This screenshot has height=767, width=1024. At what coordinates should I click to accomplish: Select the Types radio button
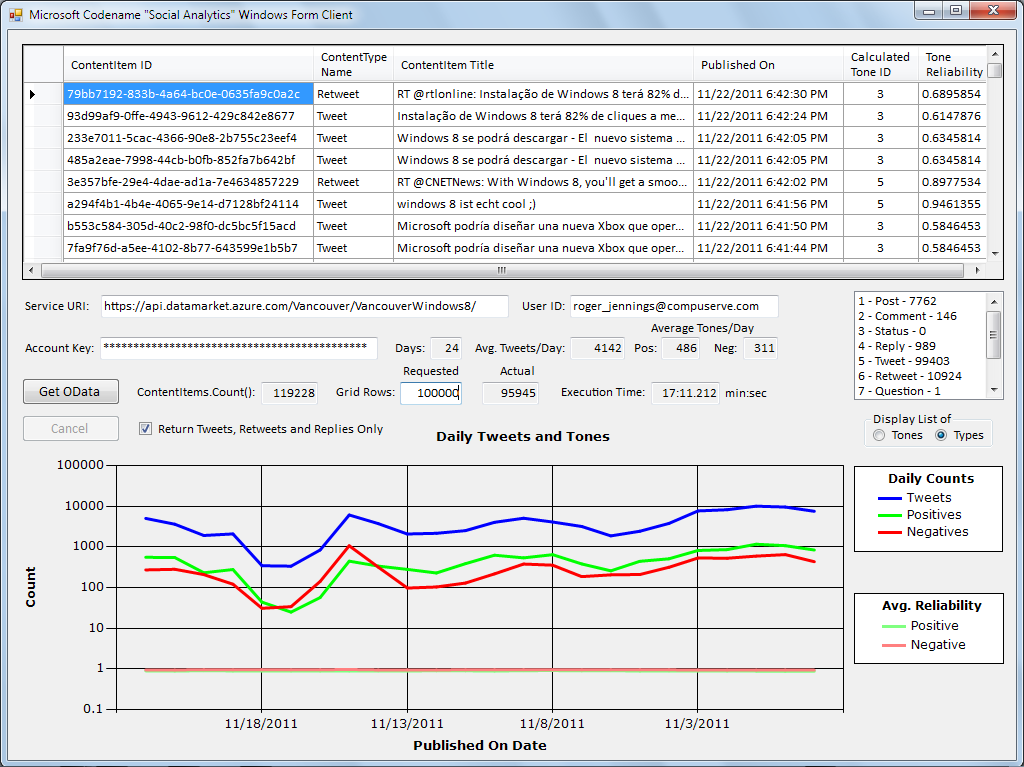coord(941,435)
